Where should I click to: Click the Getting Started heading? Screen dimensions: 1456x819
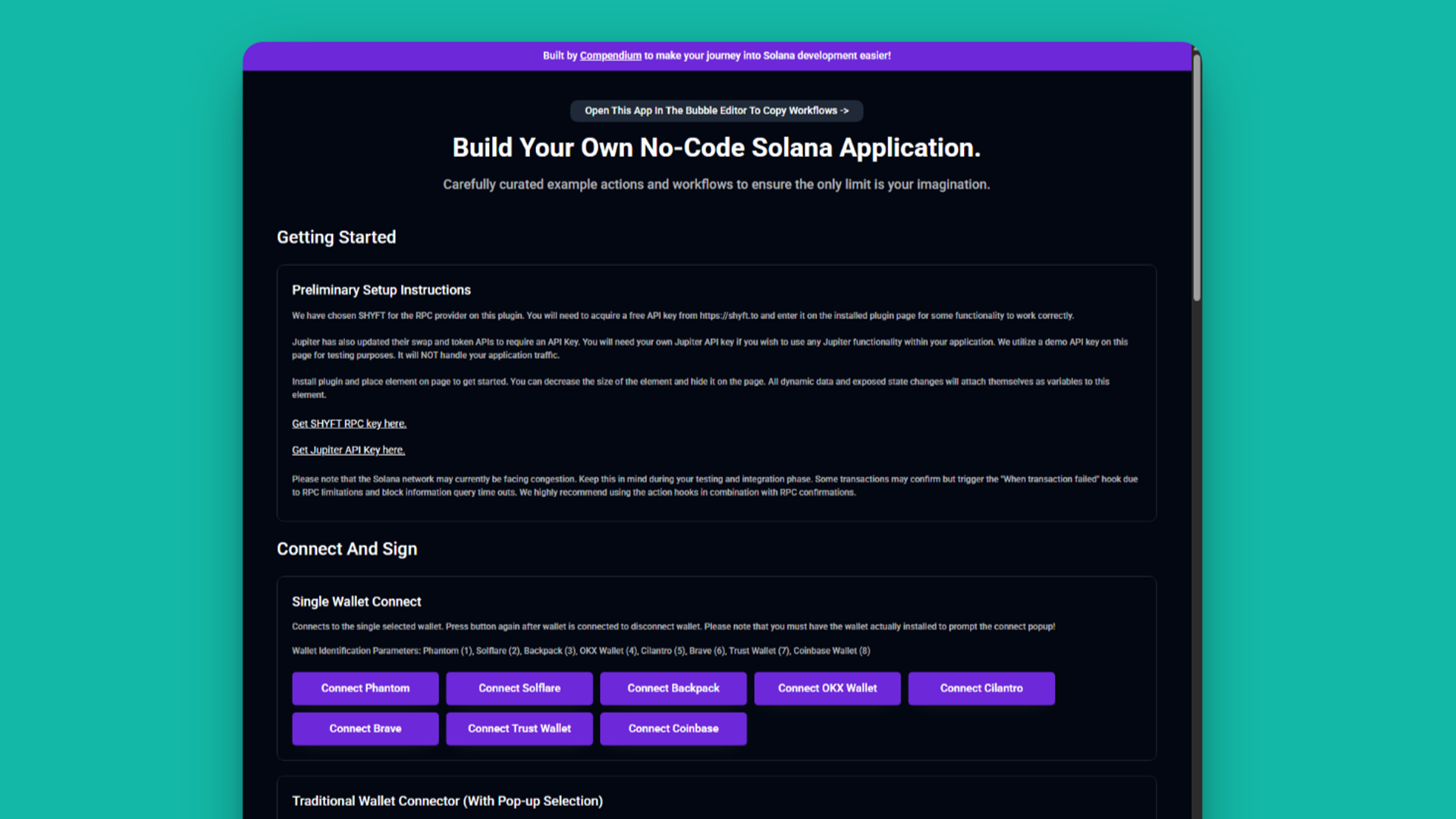[336, 237]
